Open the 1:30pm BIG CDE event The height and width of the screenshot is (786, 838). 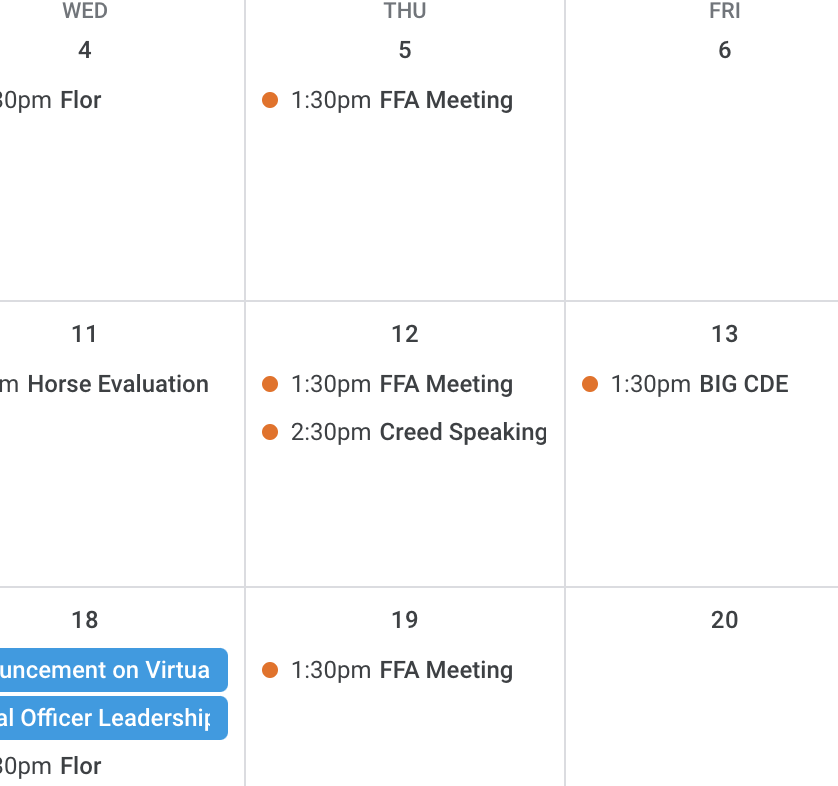(699, 384)
